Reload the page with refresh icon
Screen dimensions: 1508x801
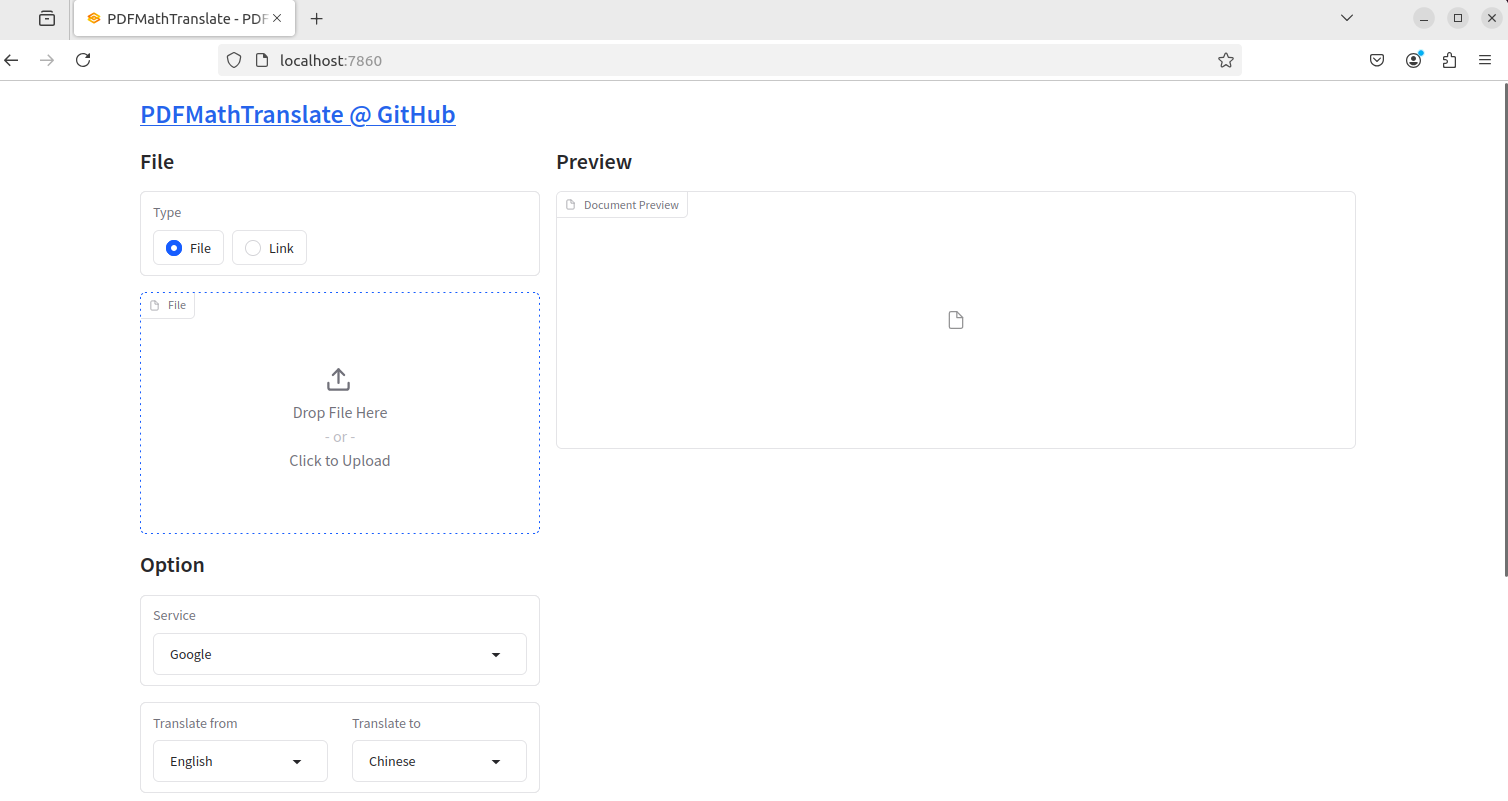pyautogui.click(x=84, y=60)
